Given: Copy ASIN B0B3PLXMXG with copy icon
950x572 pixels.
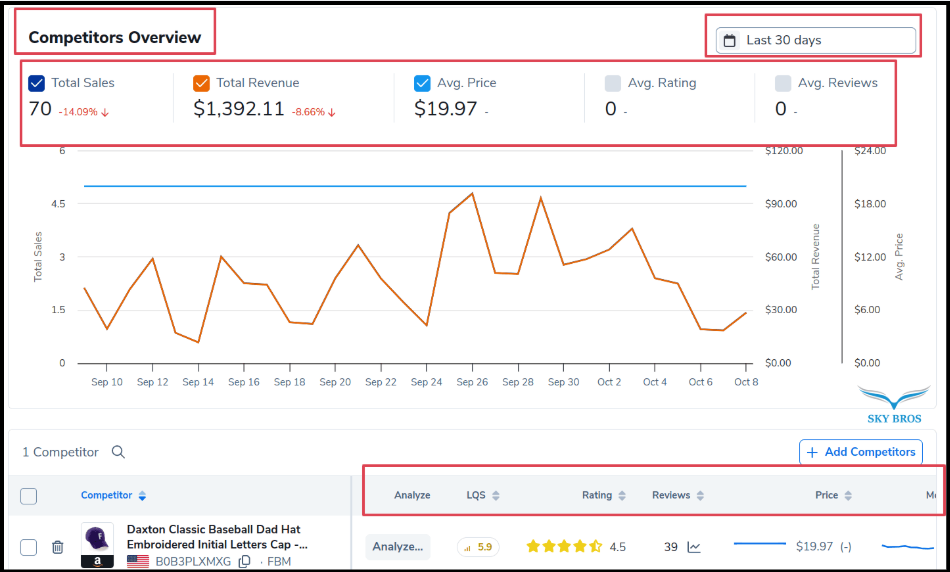Looking at the screenshot, I should [244, 562].
